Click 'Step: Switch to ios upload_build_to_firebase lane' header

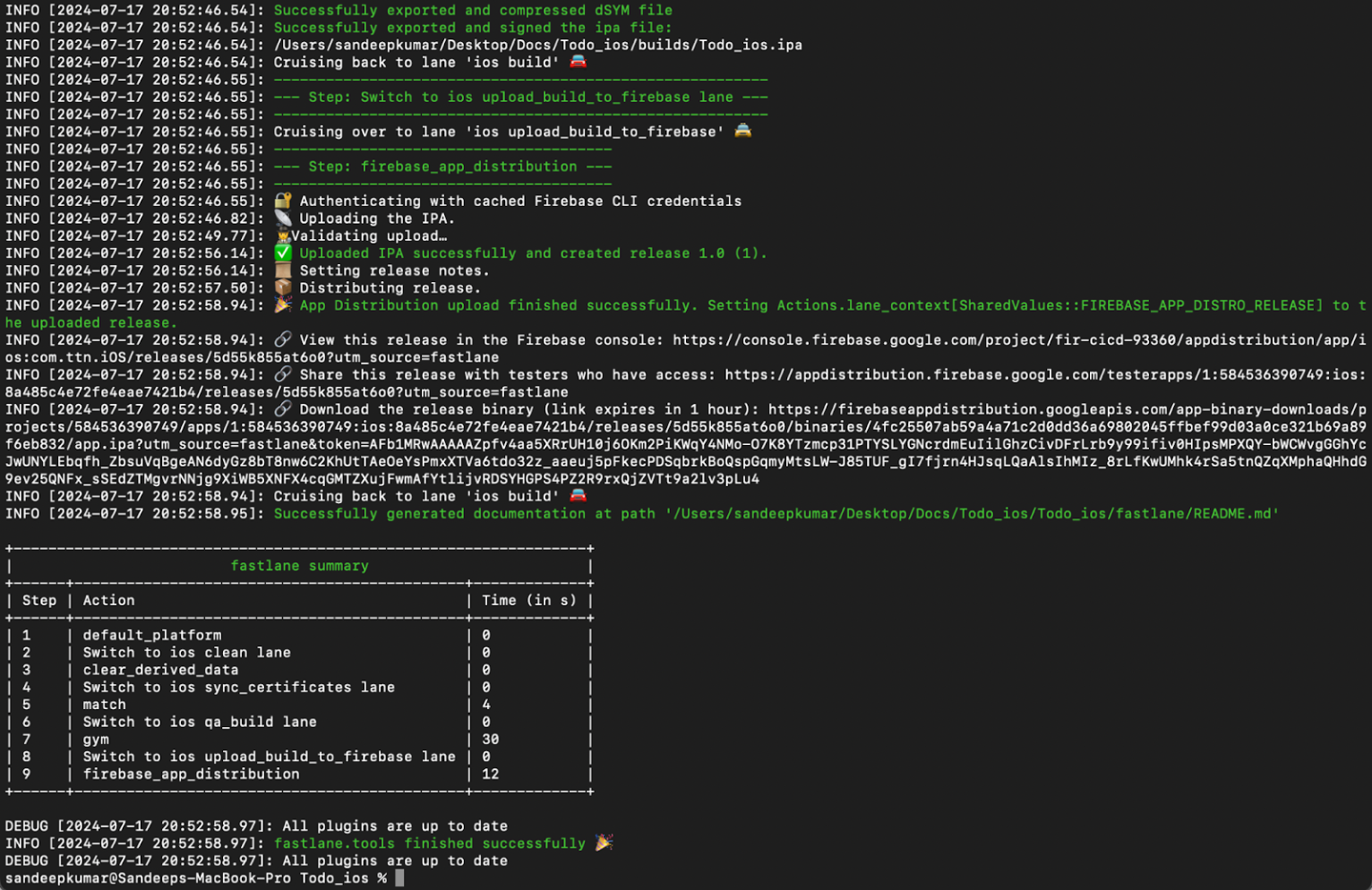pos(521,96)
